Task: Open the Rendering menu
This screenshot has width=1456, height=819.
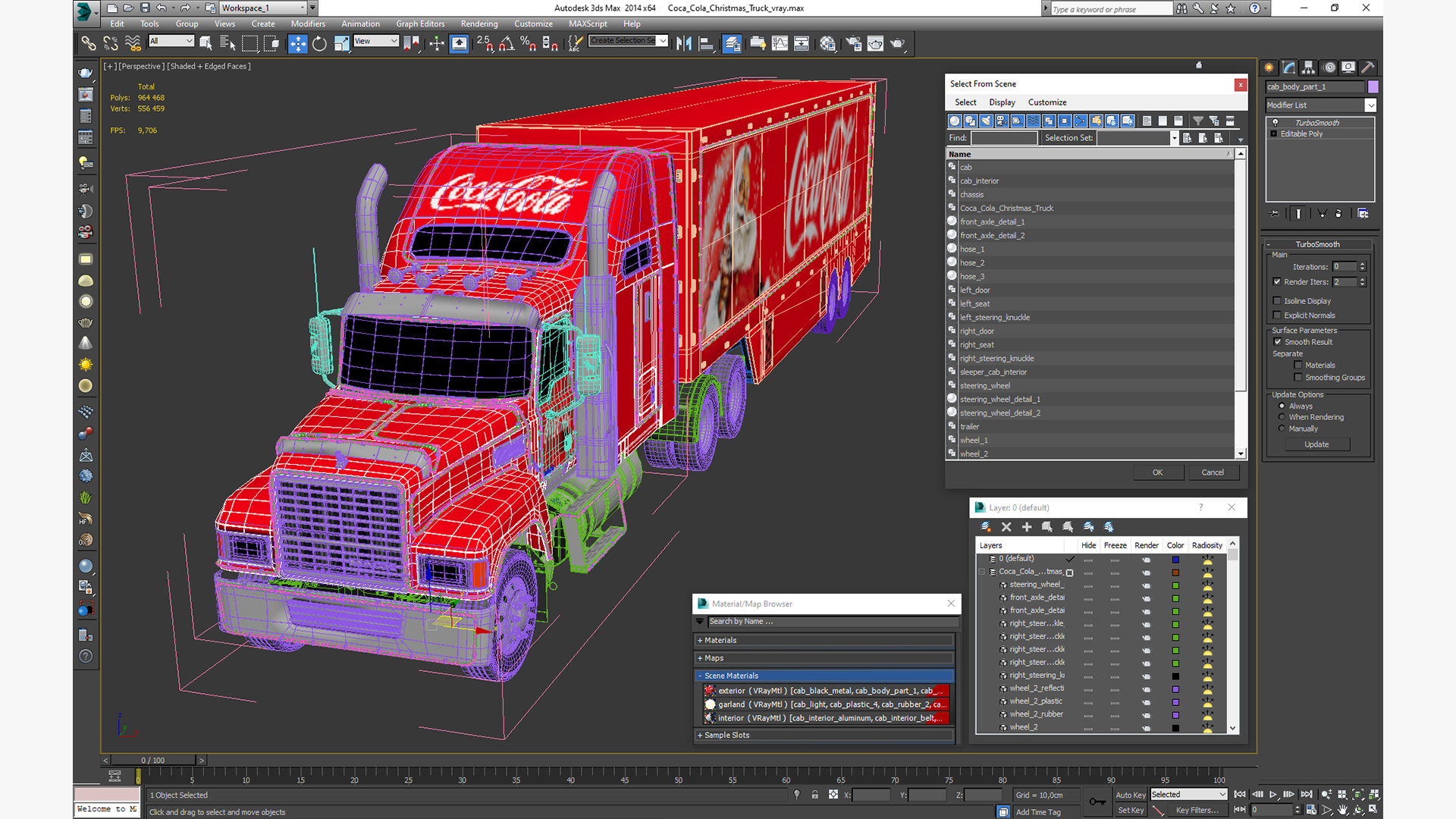Action: [x=479, y=24]
